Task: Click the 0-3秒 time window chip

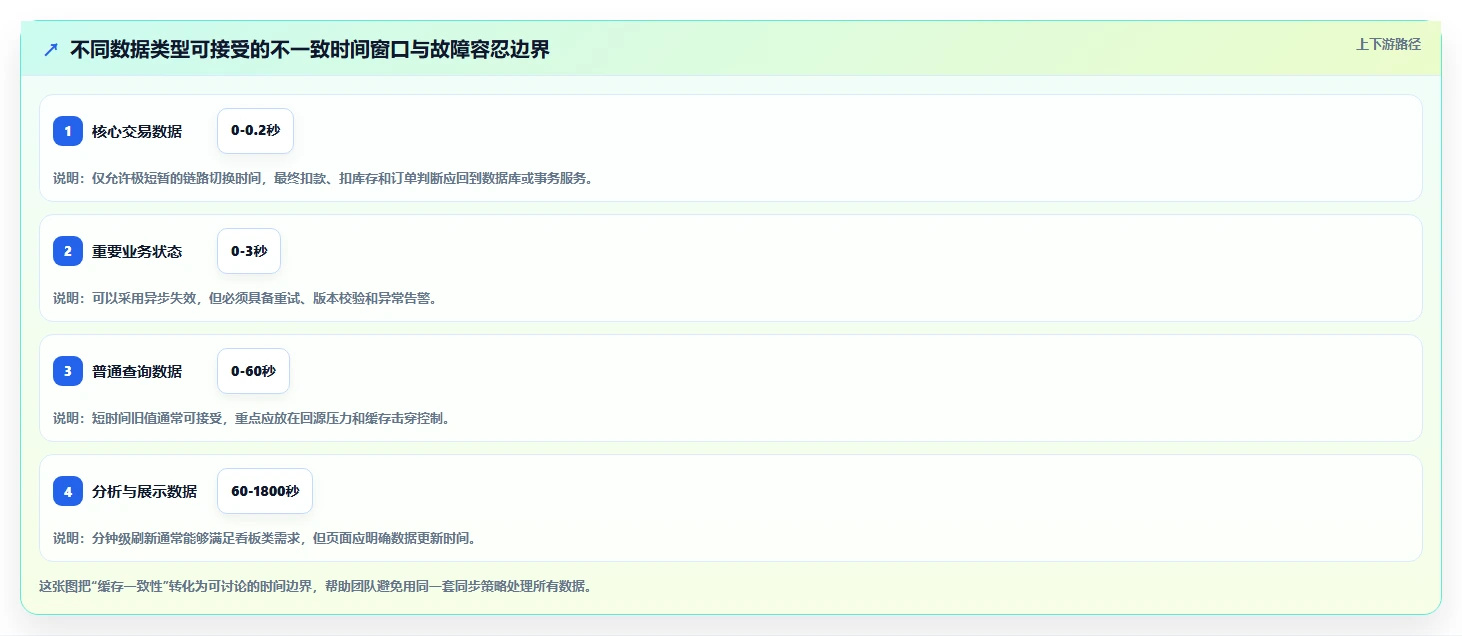Action: (249, 251)
